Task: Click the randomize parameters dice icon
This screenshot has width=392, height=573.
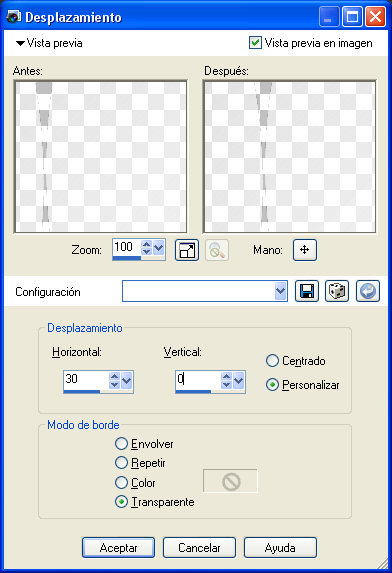Action: (x=337, y=291)
